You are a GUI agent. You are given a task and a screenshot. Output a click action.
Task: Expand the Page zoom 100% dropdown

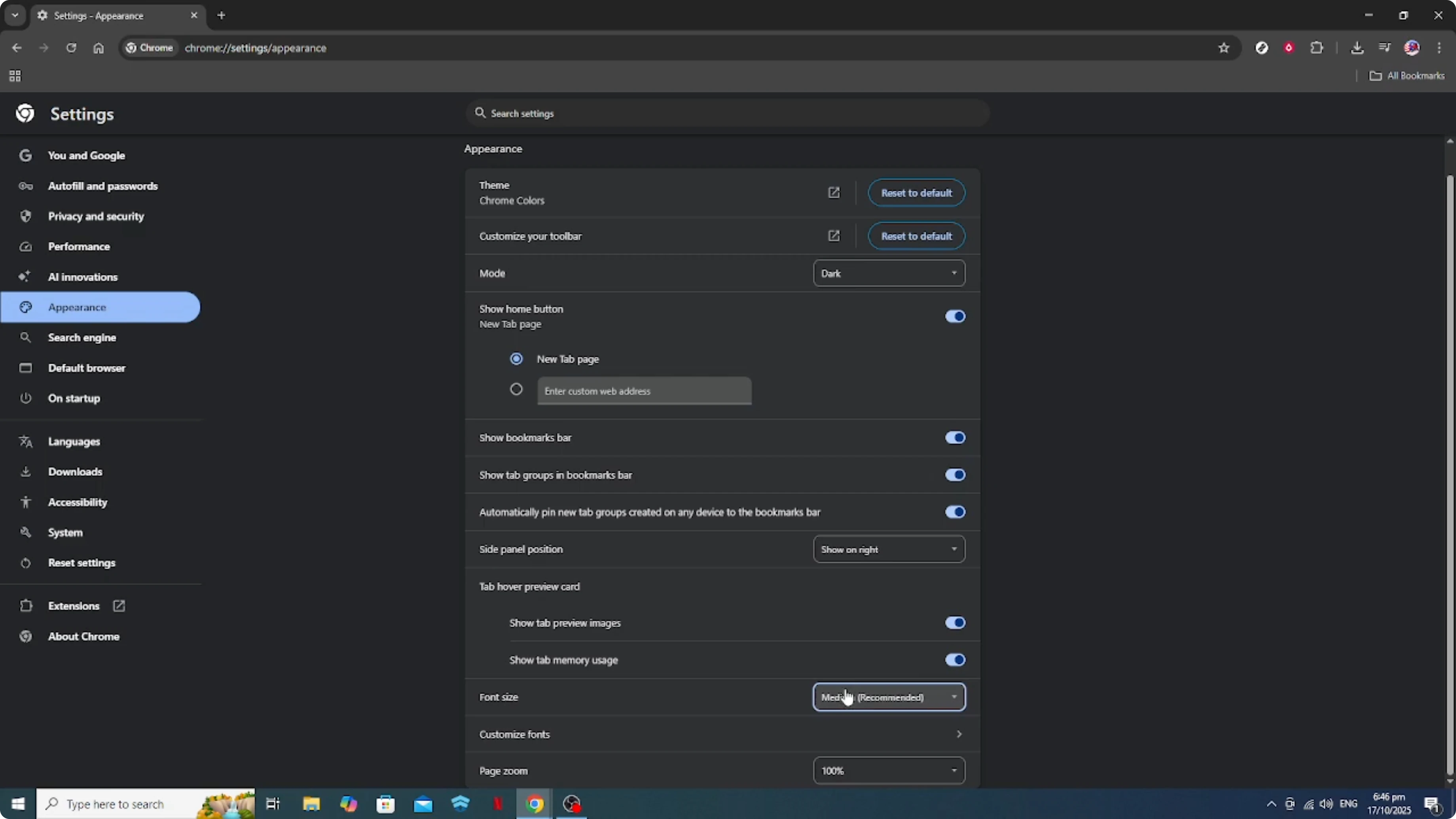889,771
